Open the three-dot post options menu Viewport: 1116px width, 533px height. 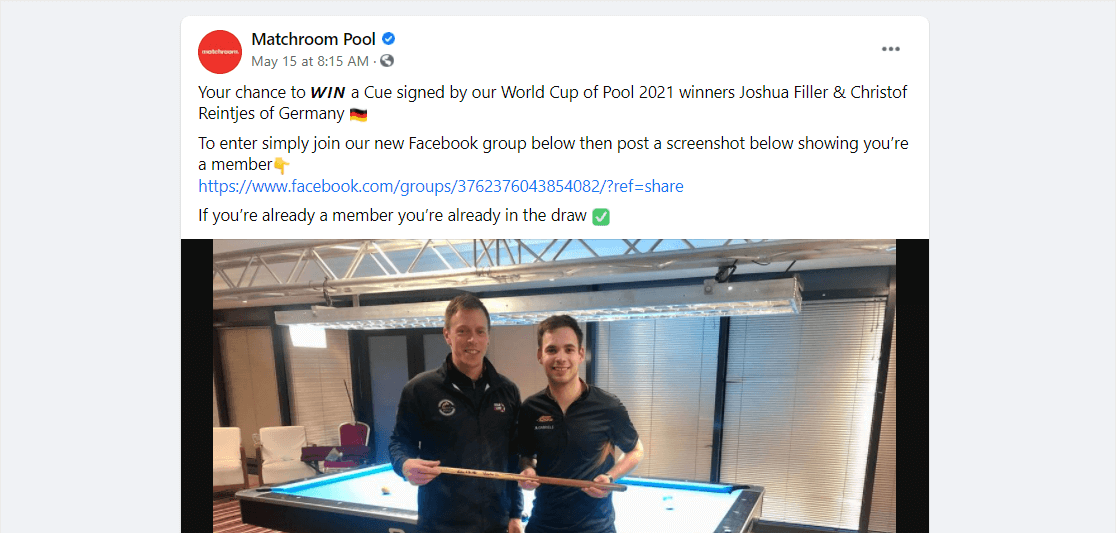click(890, 49)
